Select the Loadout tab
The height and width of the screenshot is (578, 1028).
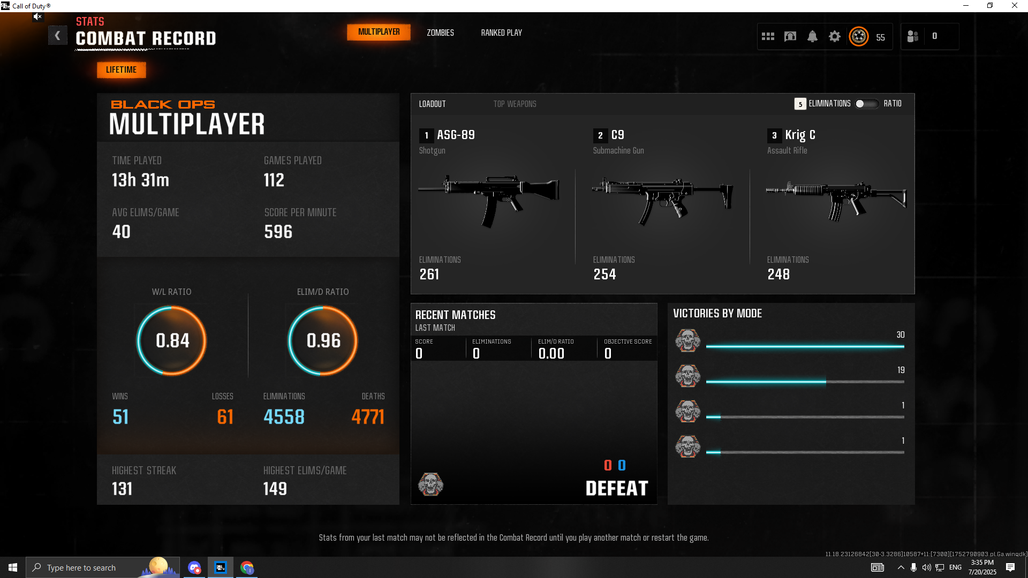[432, 104]
